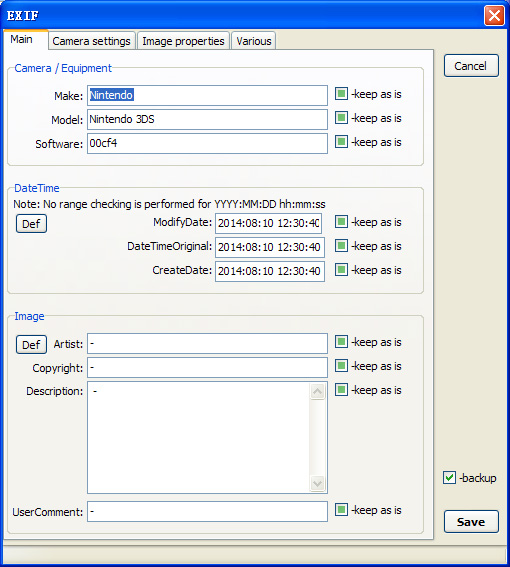This screenshot has height=567, width=510.
Task: Open the Camera settings tab
Action: [92, 41]
